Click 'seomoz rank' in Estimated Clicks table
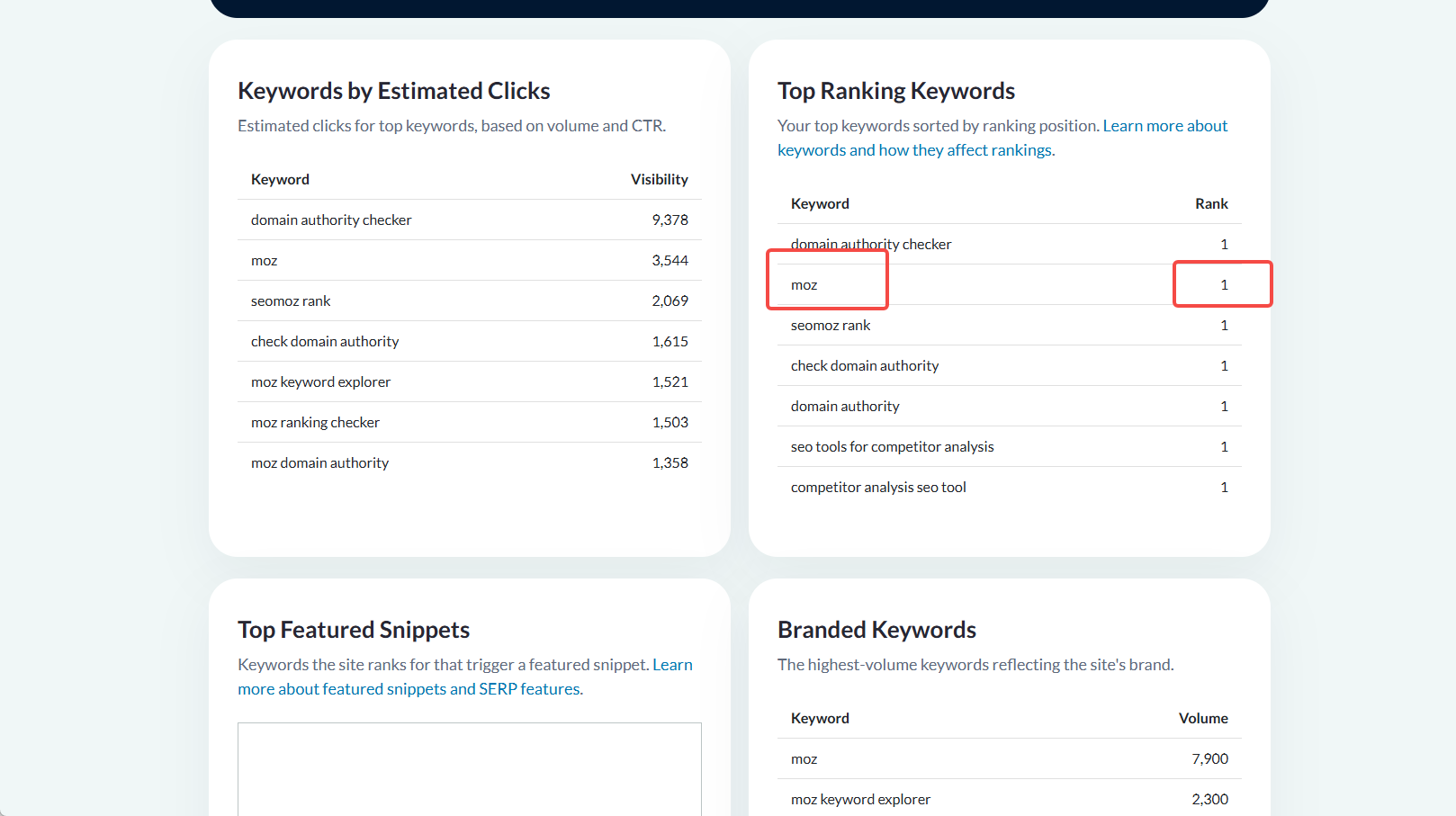Image resolution: width=1456 pixels, height=816 pixels. click(291, 301)
